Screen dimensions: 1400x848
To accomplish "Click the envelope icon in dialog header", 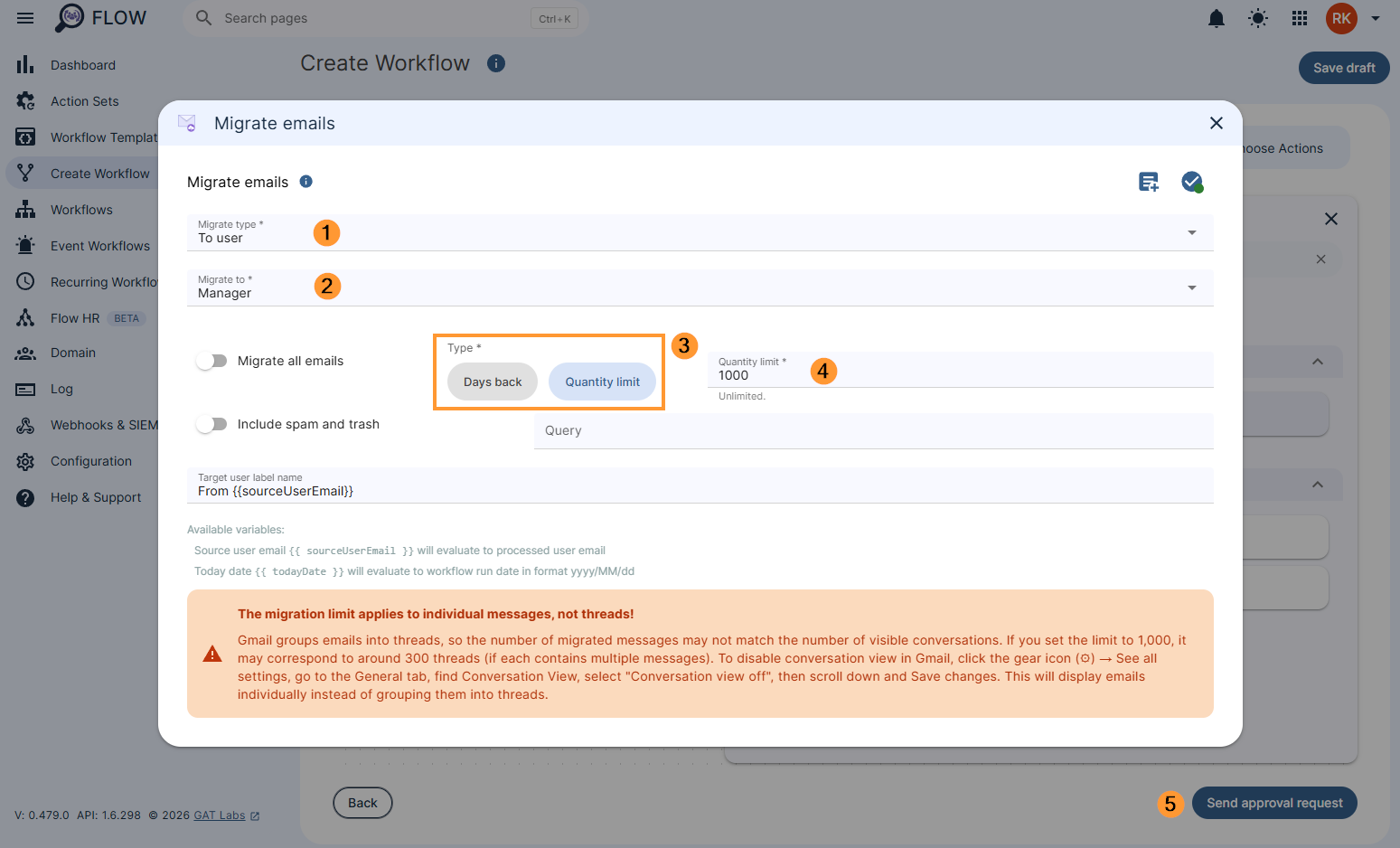I will (x=187, y=123).
